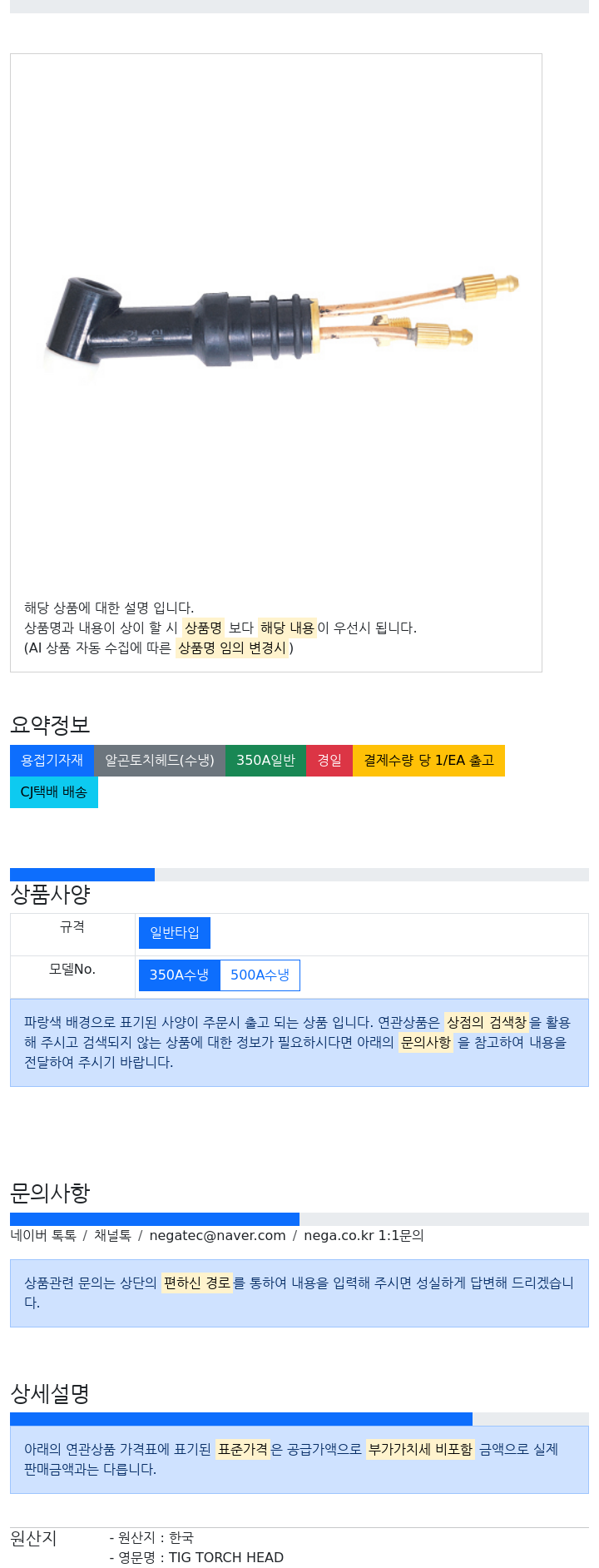Click the highlighted 상점의 검색창 text
599x1568 pixels.
tap(487, 1023)
